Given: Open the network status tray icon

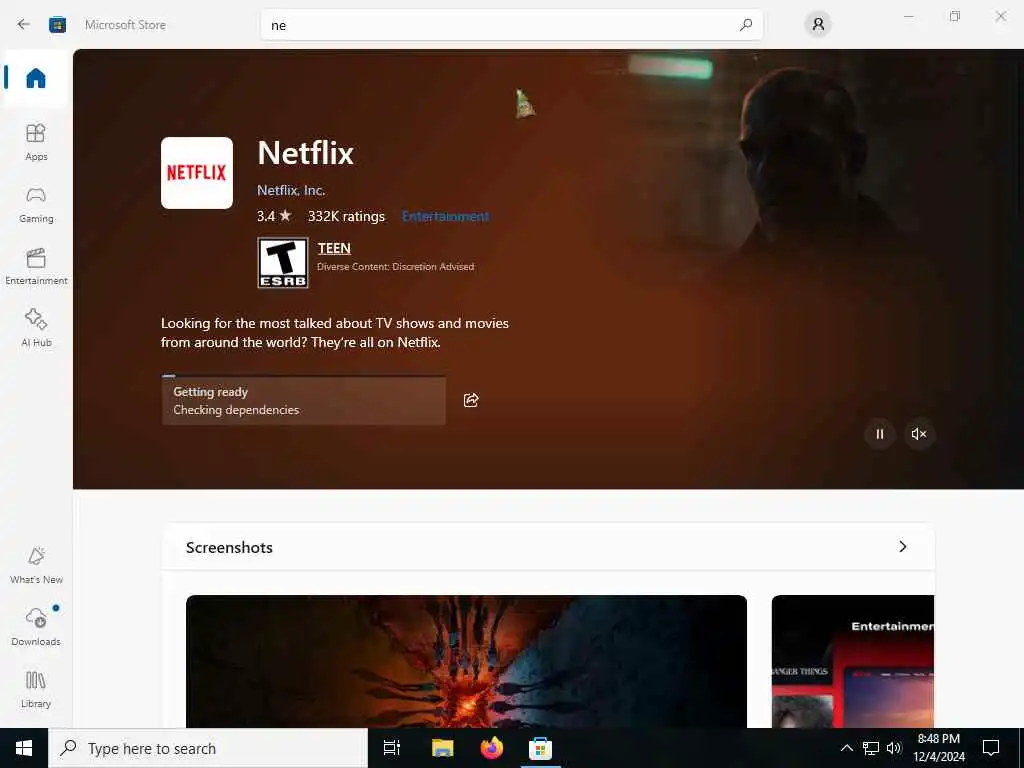Looking at the screenshot, I should tap(871, 748).
